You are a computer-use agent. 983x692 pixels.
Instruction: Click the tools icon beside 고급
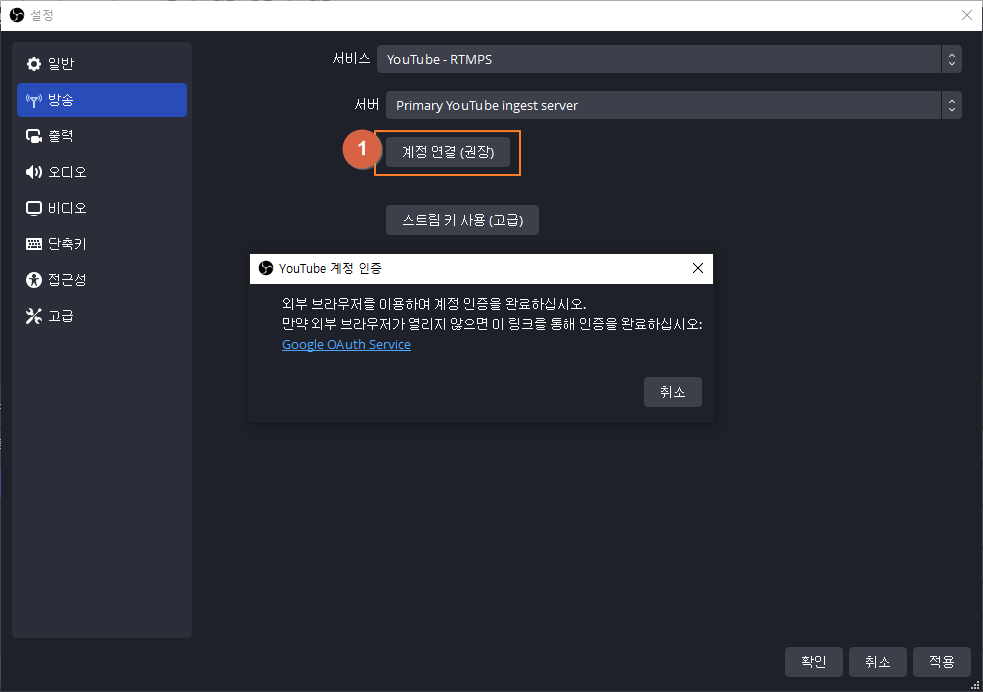point(34,316)
